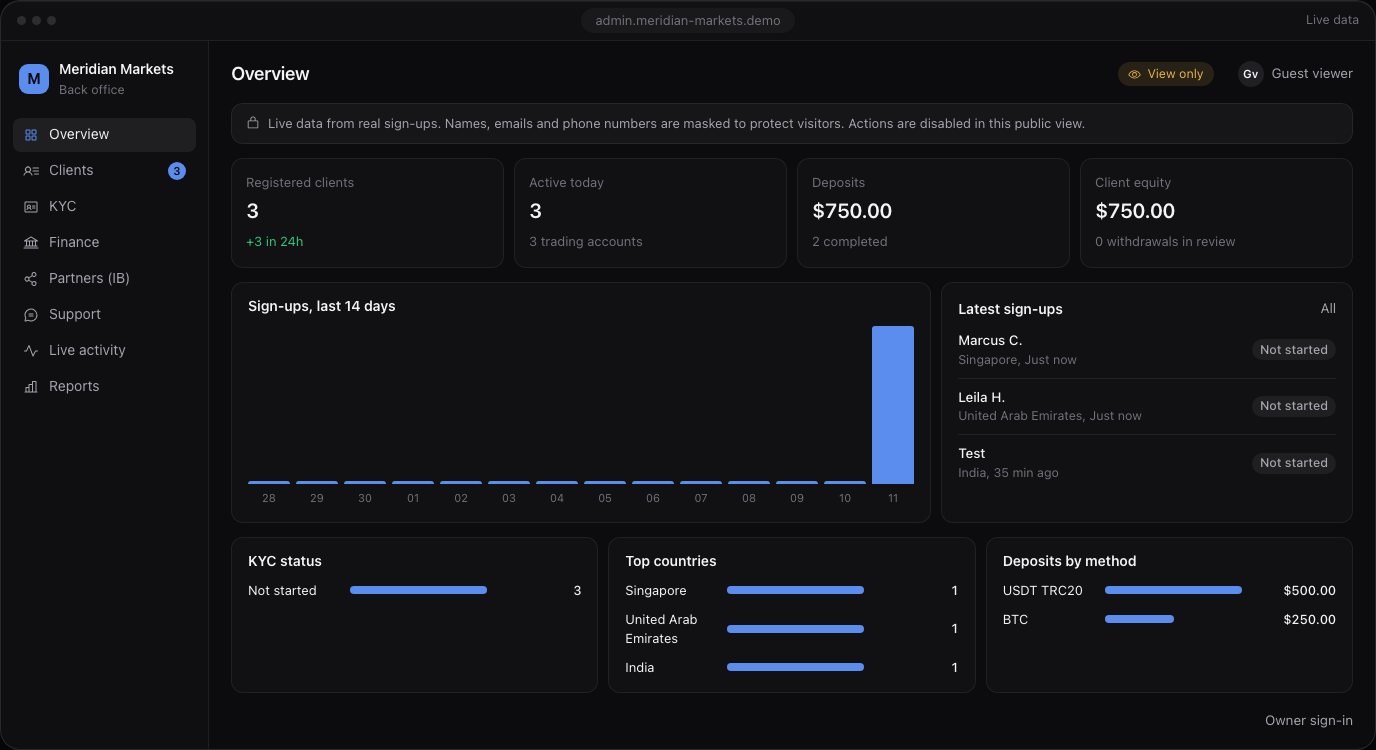The width and height of the screenshot is (1376, 750).
Task: Click the Meridian Markets M logo
Action: click(x=34, y=79)
